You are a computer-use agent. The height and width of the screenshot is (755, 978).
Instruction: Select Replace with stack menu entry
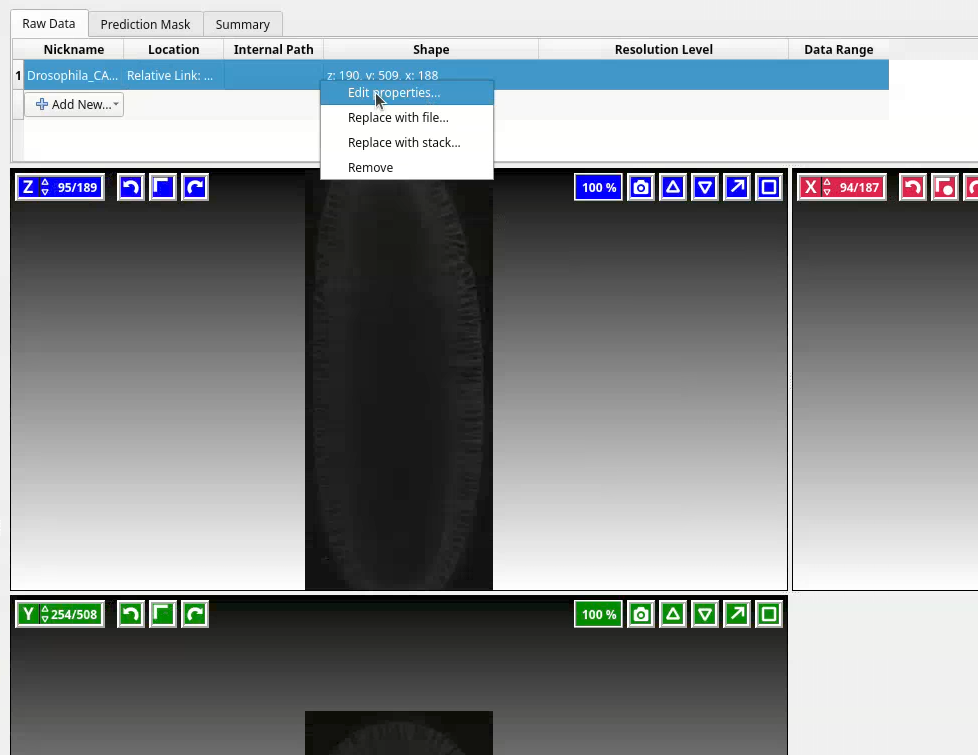coord(404,142)
